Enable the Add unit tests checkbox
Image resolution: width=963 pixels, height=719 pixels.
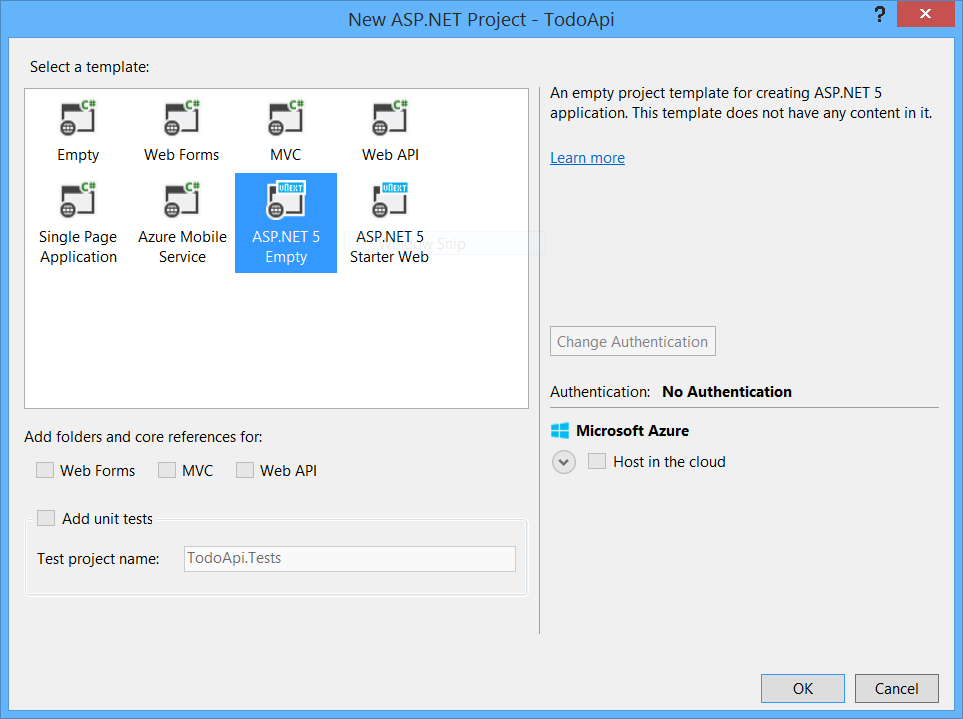click(46, 518)
